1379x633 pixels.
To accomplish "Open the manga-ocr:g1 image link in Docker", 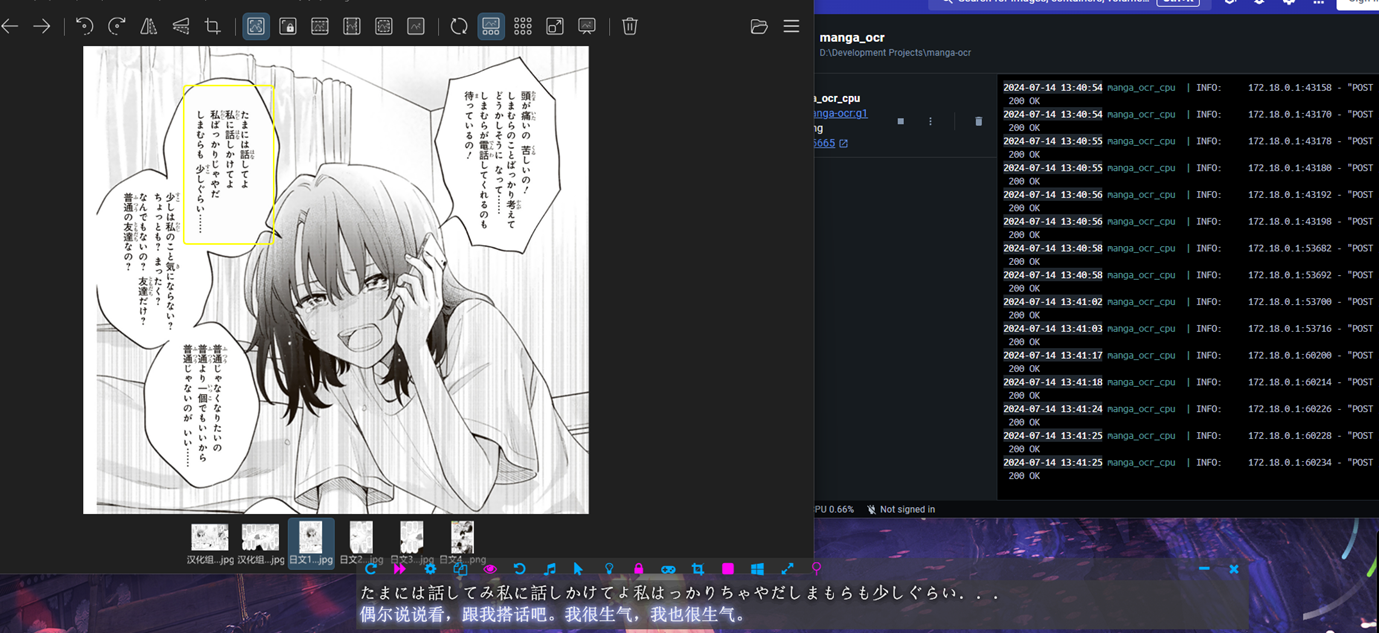I will tap(841, 113).
